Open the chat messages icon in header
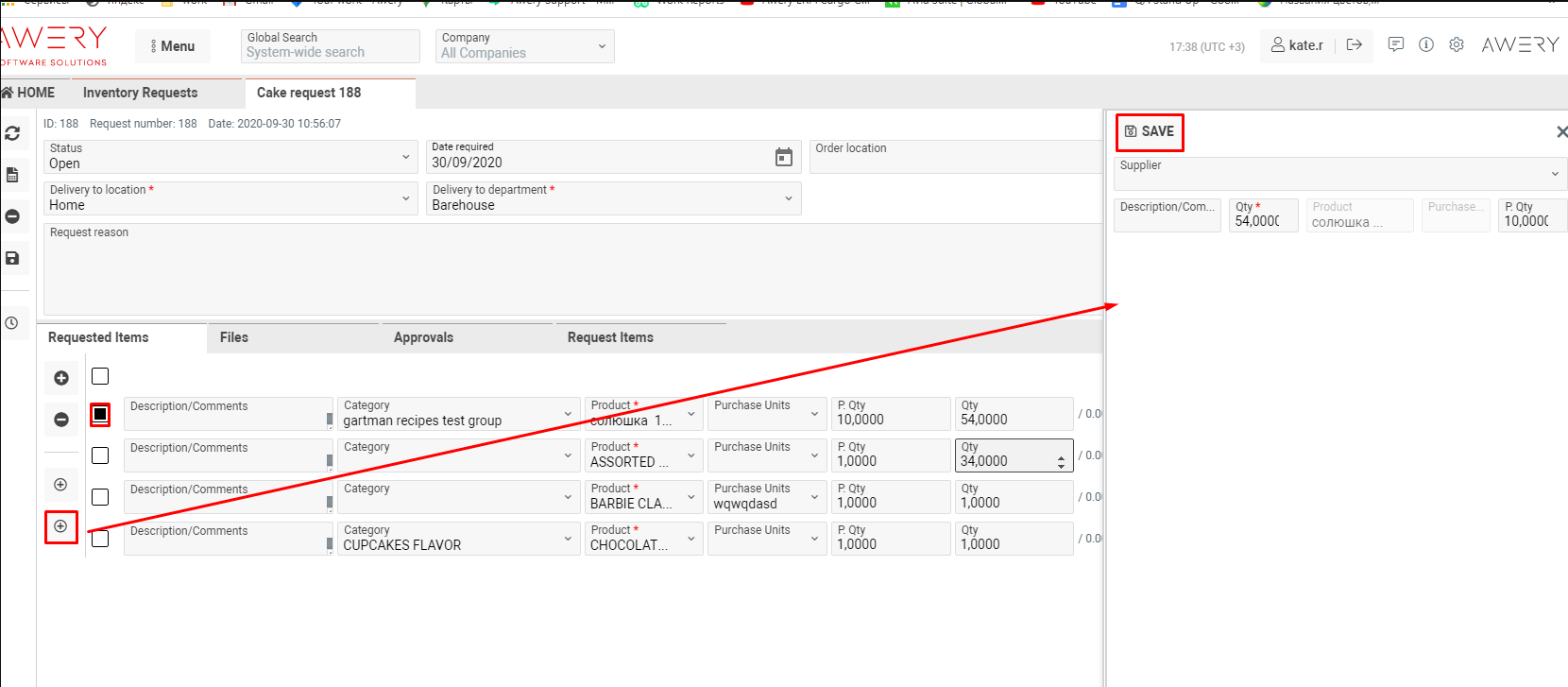 tap(1395, 44)
